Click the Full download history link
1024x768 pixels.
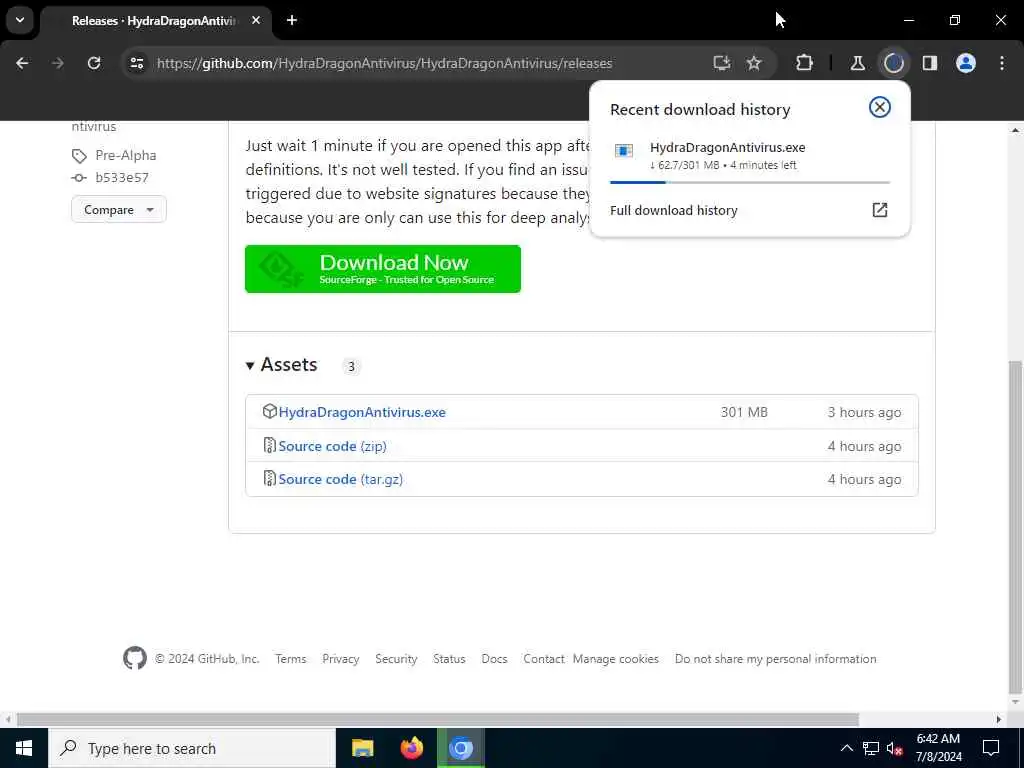pos(673,210)
